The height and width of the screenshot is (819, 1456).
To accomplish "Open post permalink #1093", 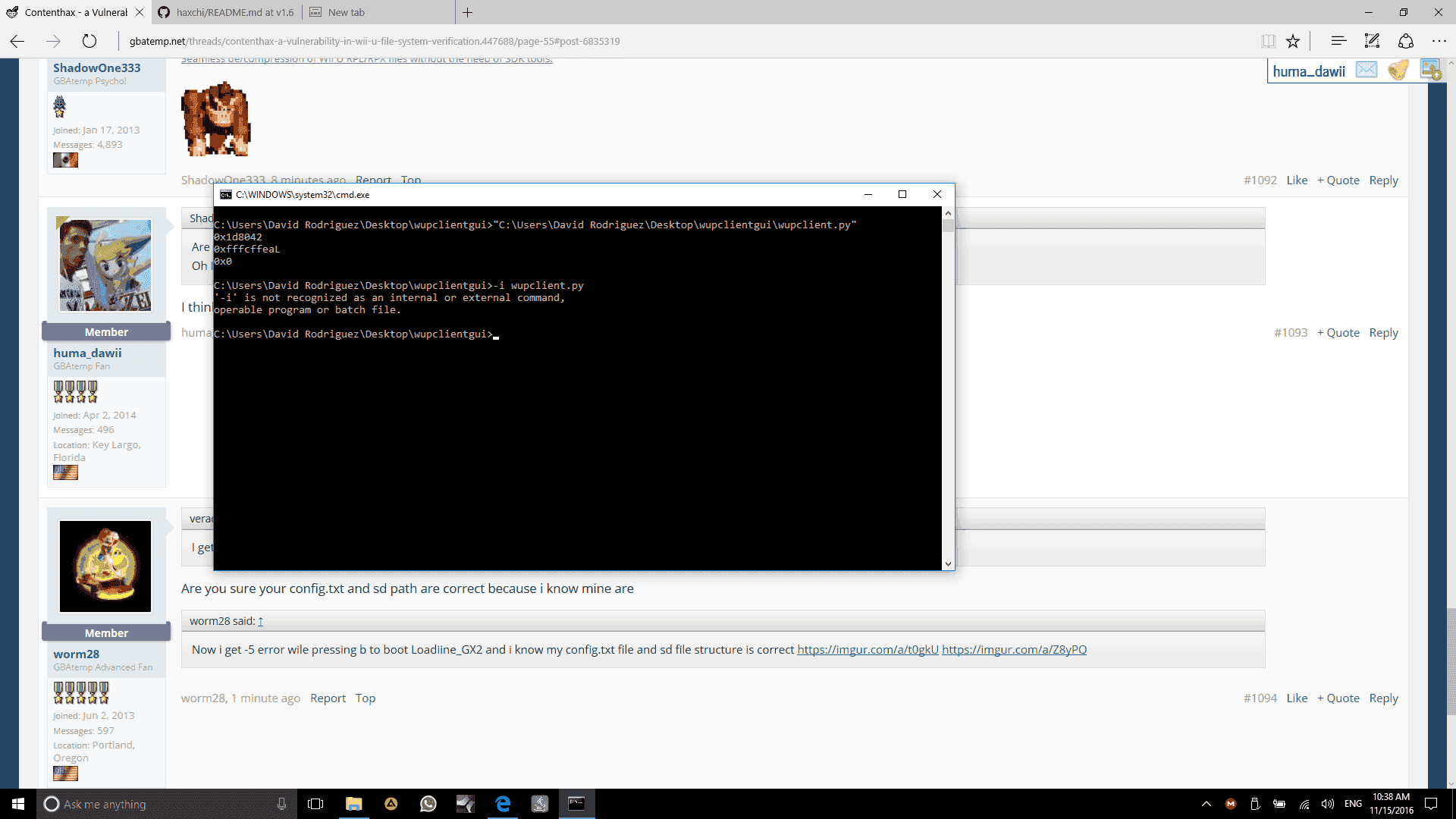I will click(x=1291, y=332).
